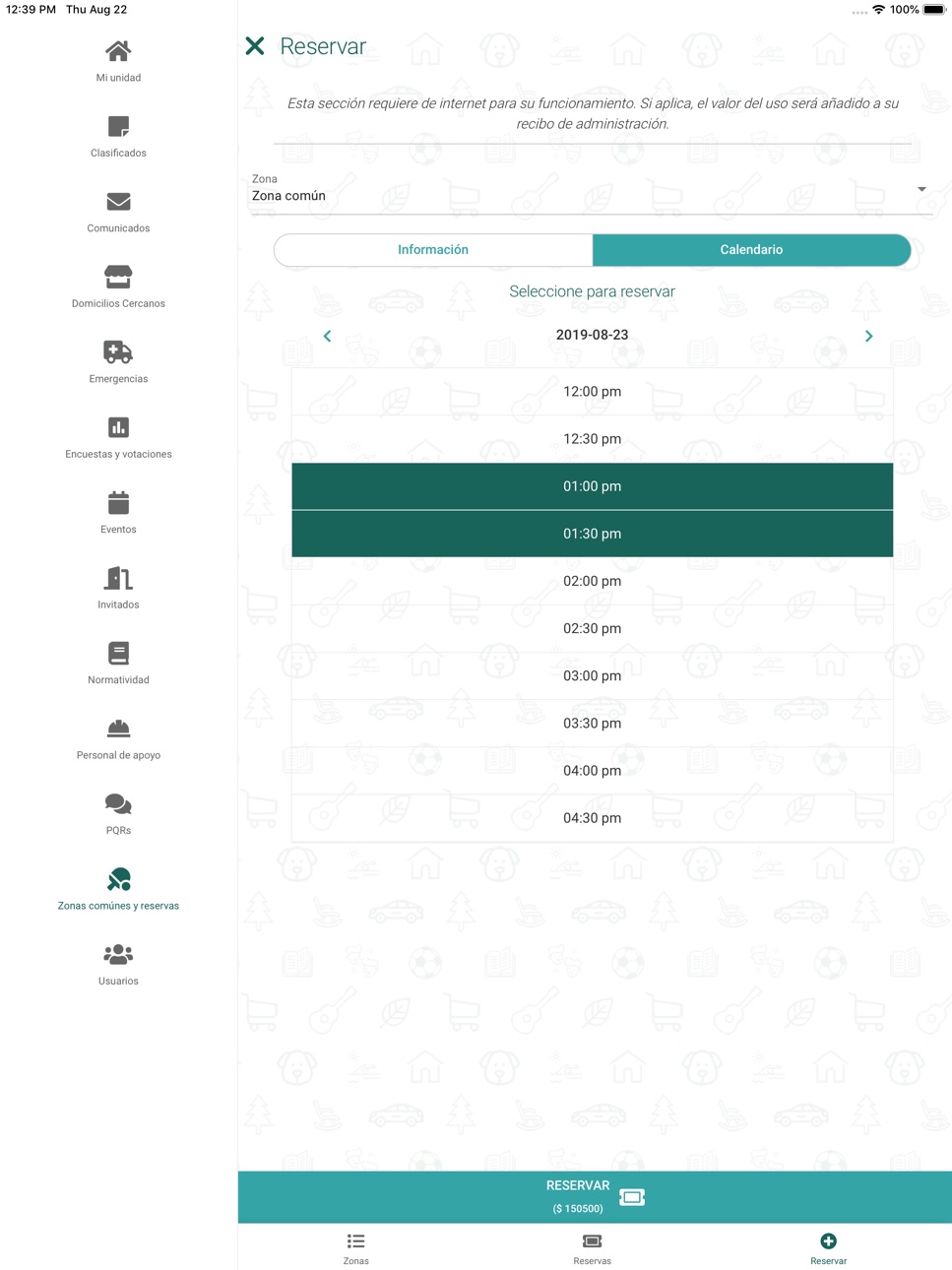Switch to Información tab
This screenshot has height=1270, width=952.
pyautogui.click(x=433, y=250)
